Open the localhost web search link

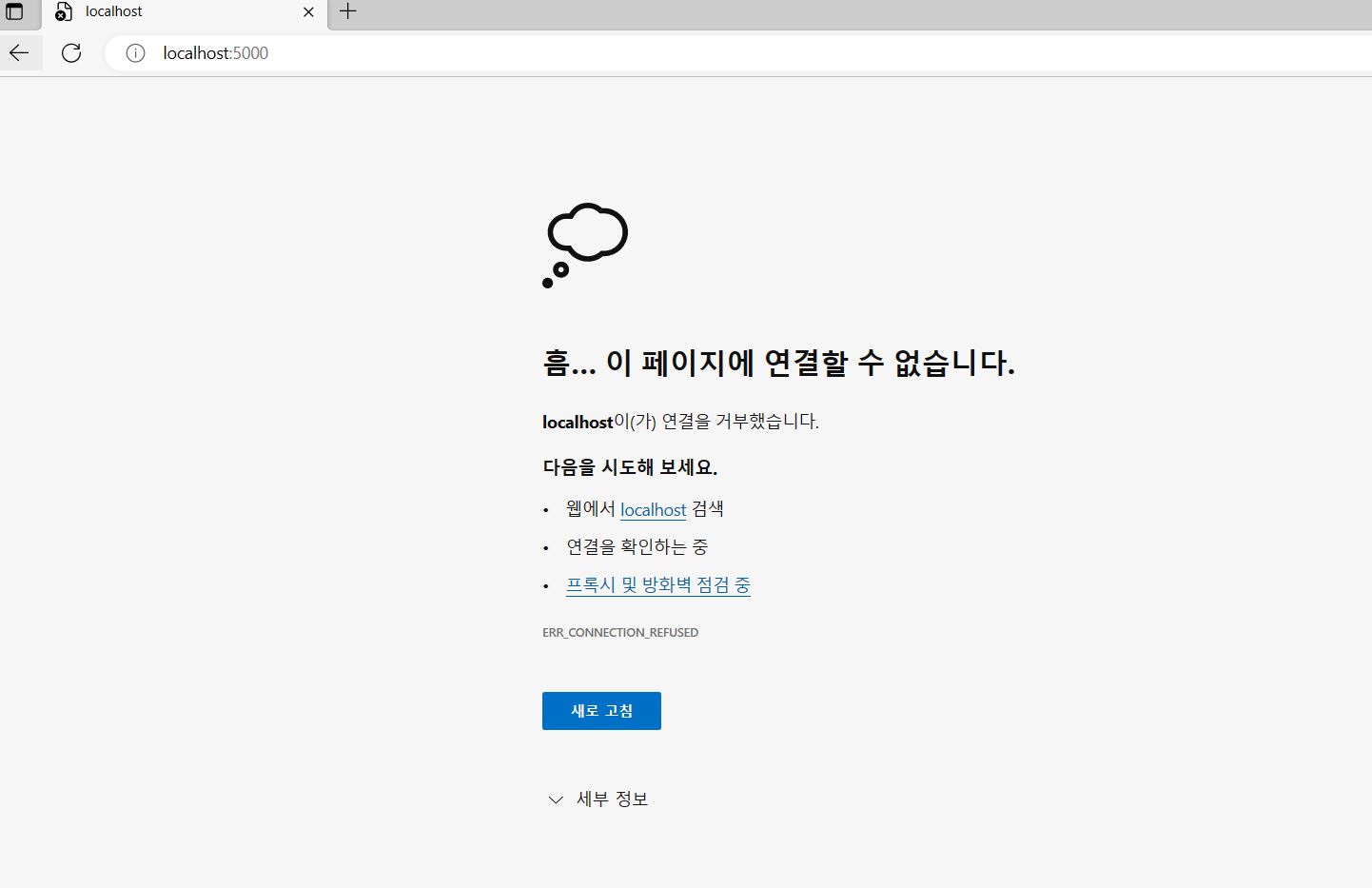pos(653,510)
